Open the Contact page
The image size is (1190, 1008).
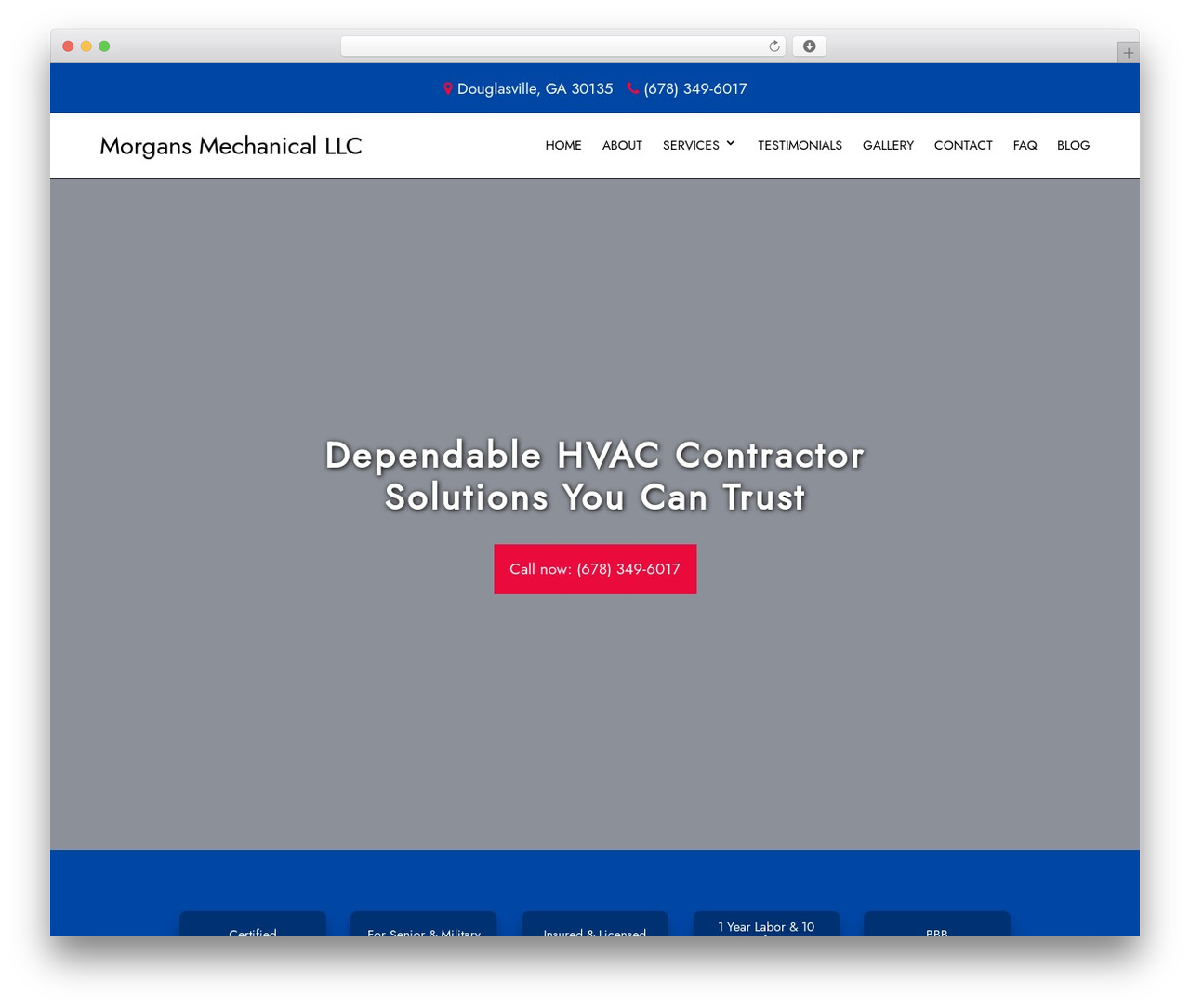pos(963,145)
